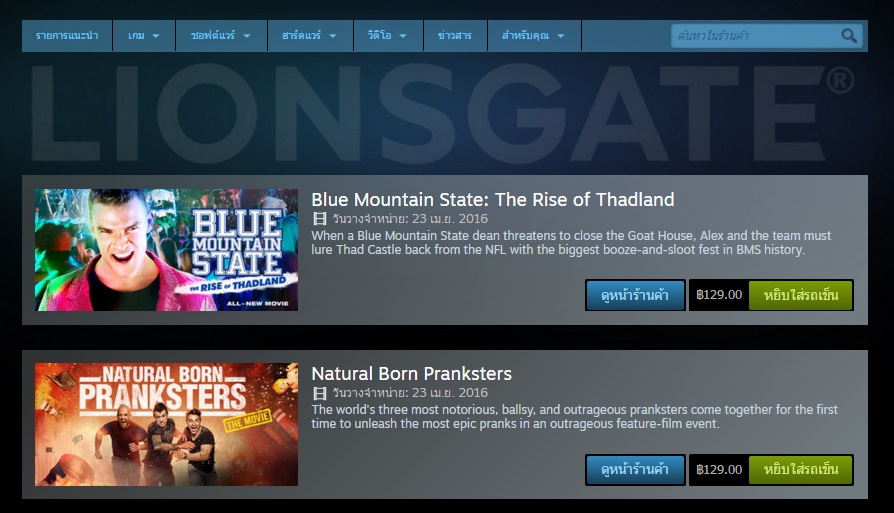Click the Lionsgate banner logo
This screenshot has width=894, height=513.
(x=442, y=113)
